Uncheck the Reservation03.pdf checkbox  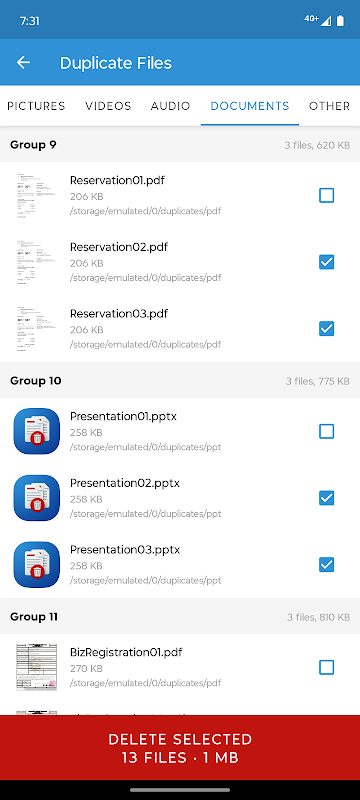pyautogui.click(x=326, y=329)
